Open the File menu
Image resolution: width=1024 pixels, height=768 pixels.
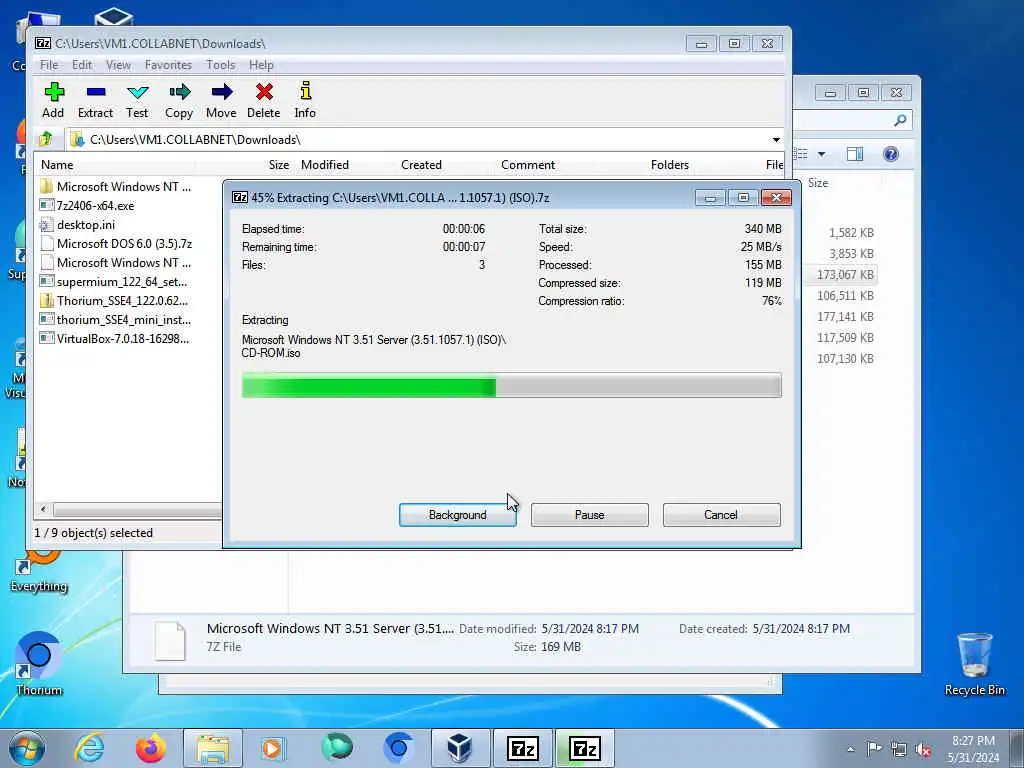(x=49, y=65)
